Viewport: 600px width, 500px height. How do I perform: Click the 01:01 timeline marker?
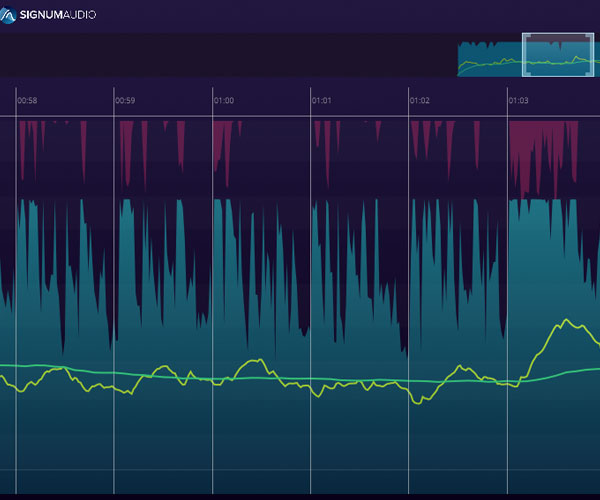coord(321,101)
